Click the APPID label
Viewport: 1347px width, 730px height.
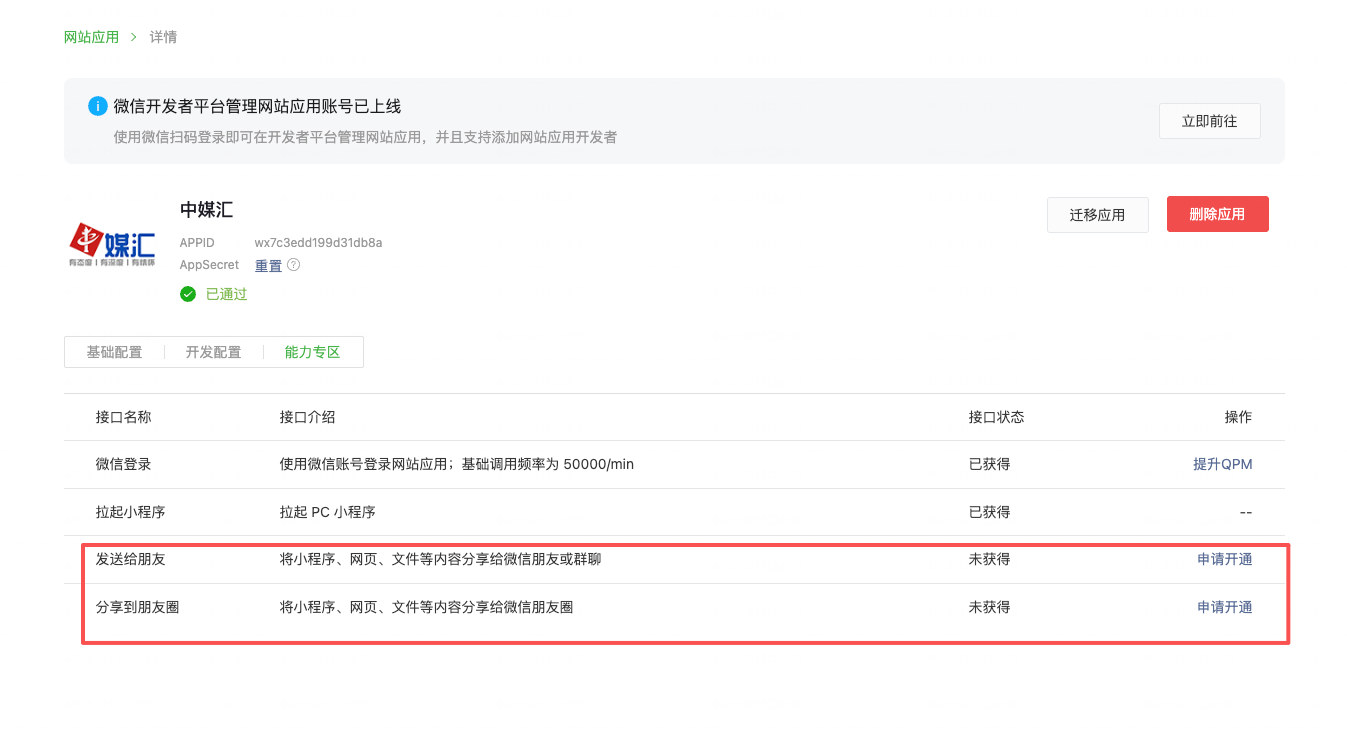[197, 243]
